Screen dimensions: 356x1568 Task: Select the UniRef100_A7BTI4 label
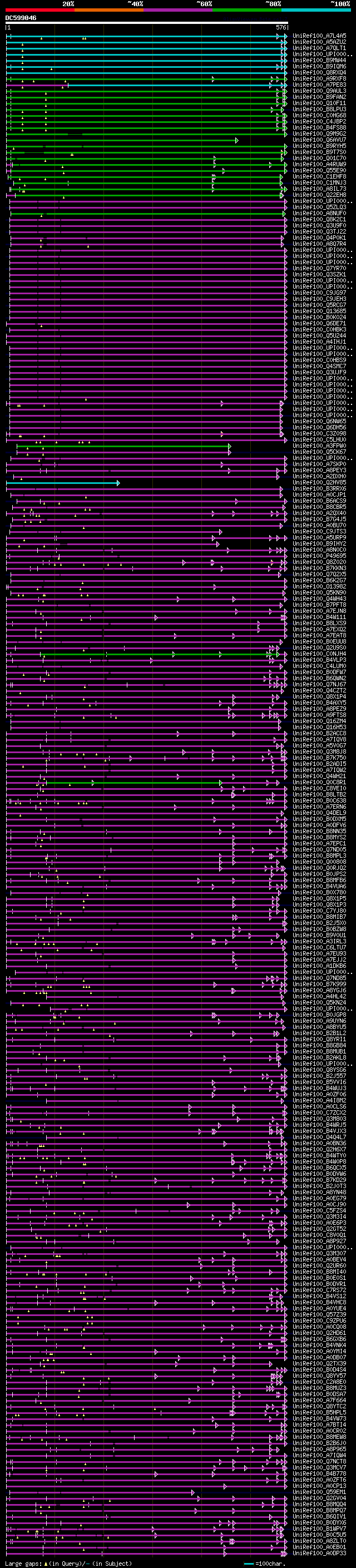[x=319, y=1424]
